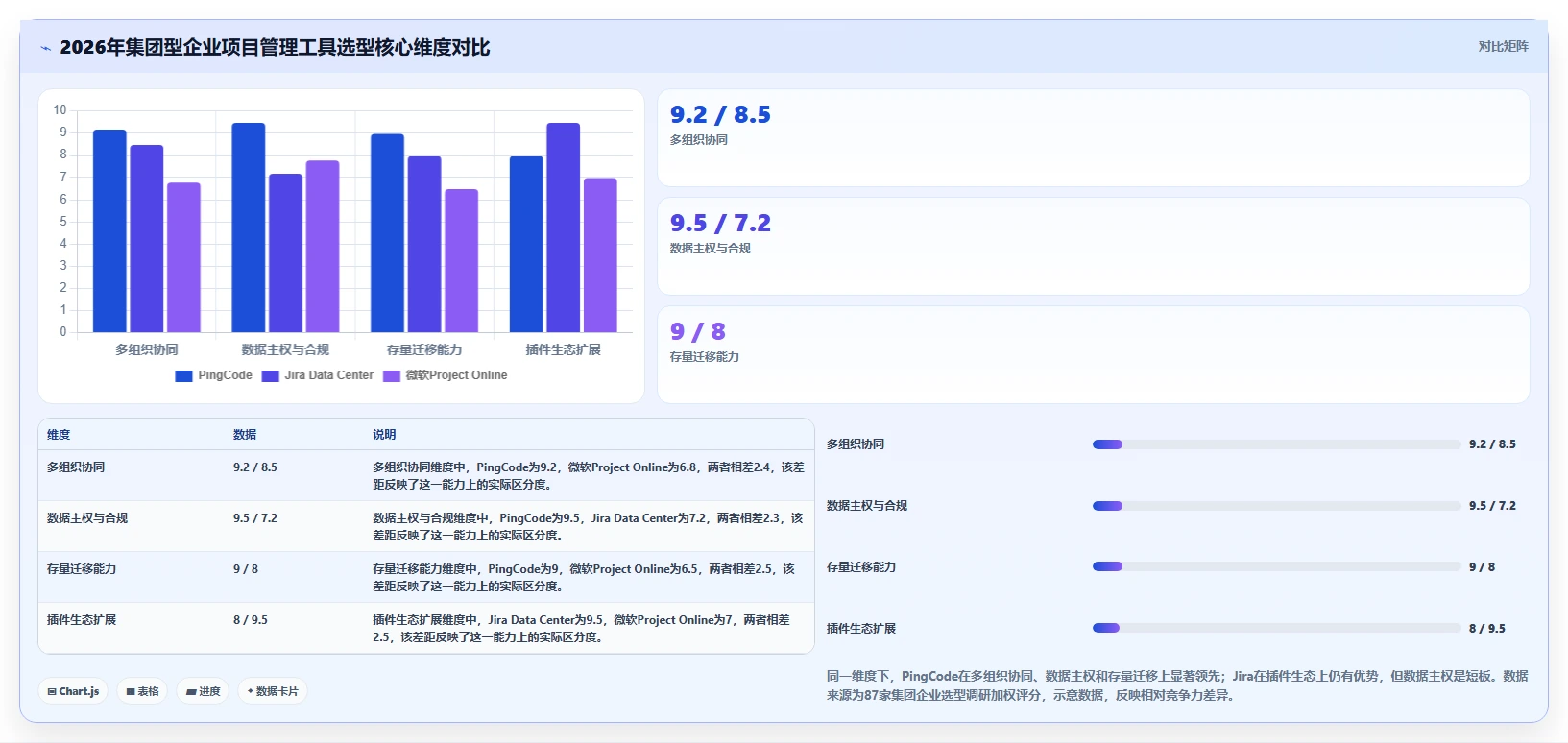This screenshot has width=1568, height=743.
Task: Click the 多组织协同 progress bar
Action: [1276, 444]
